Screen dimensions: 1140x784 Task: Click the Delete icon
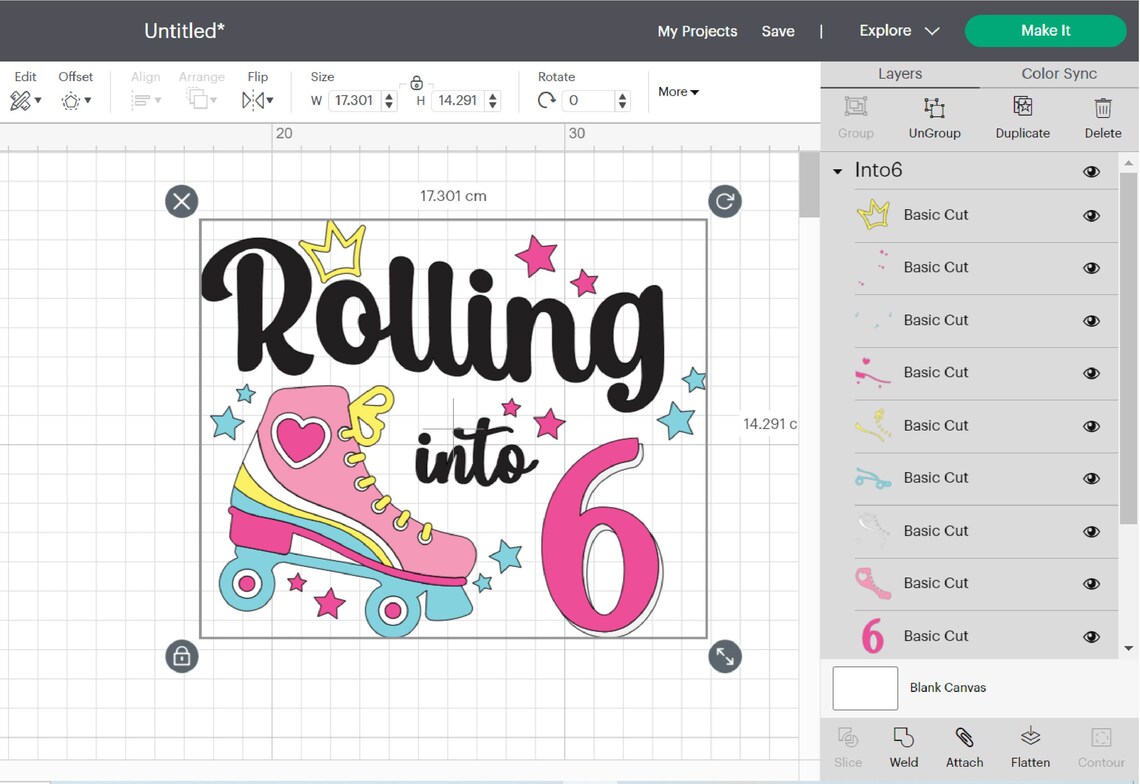click(1102, 117)
